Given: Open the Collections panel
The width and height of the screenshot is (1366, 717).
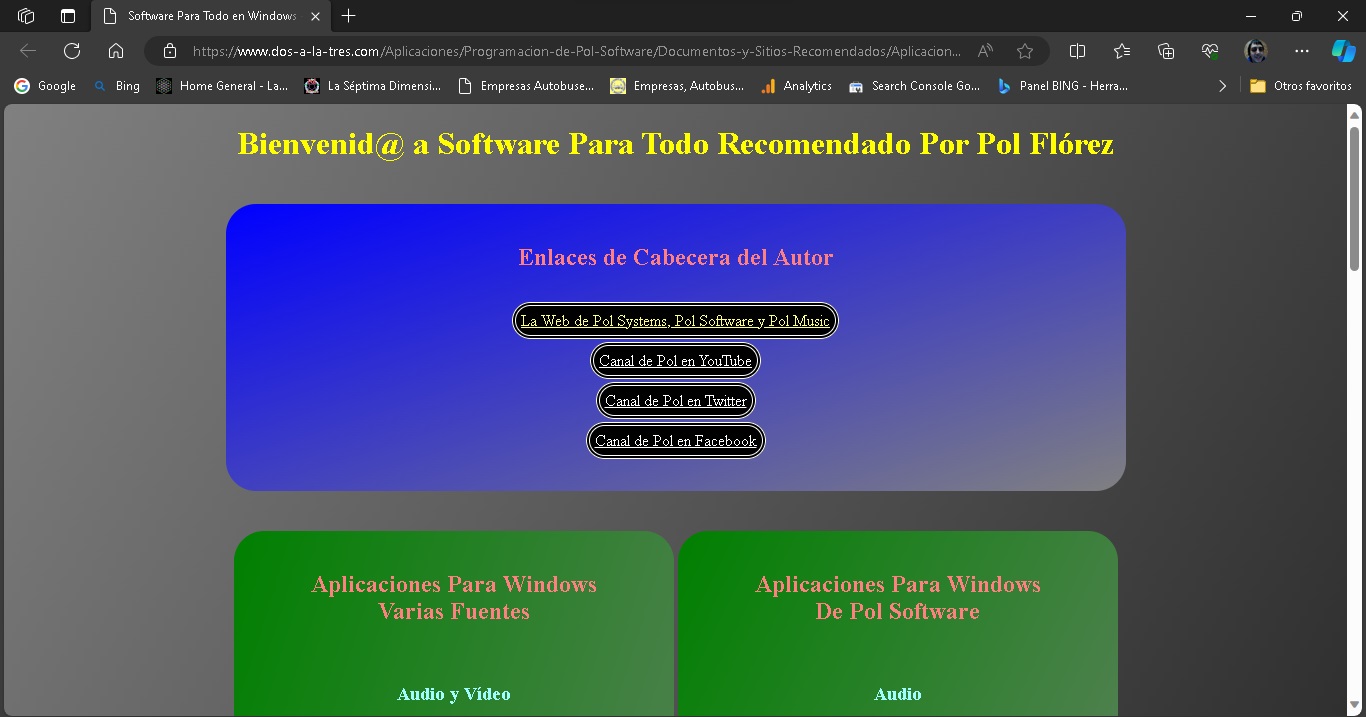Looking at the screenshot, I should (x=1166, y=50).
